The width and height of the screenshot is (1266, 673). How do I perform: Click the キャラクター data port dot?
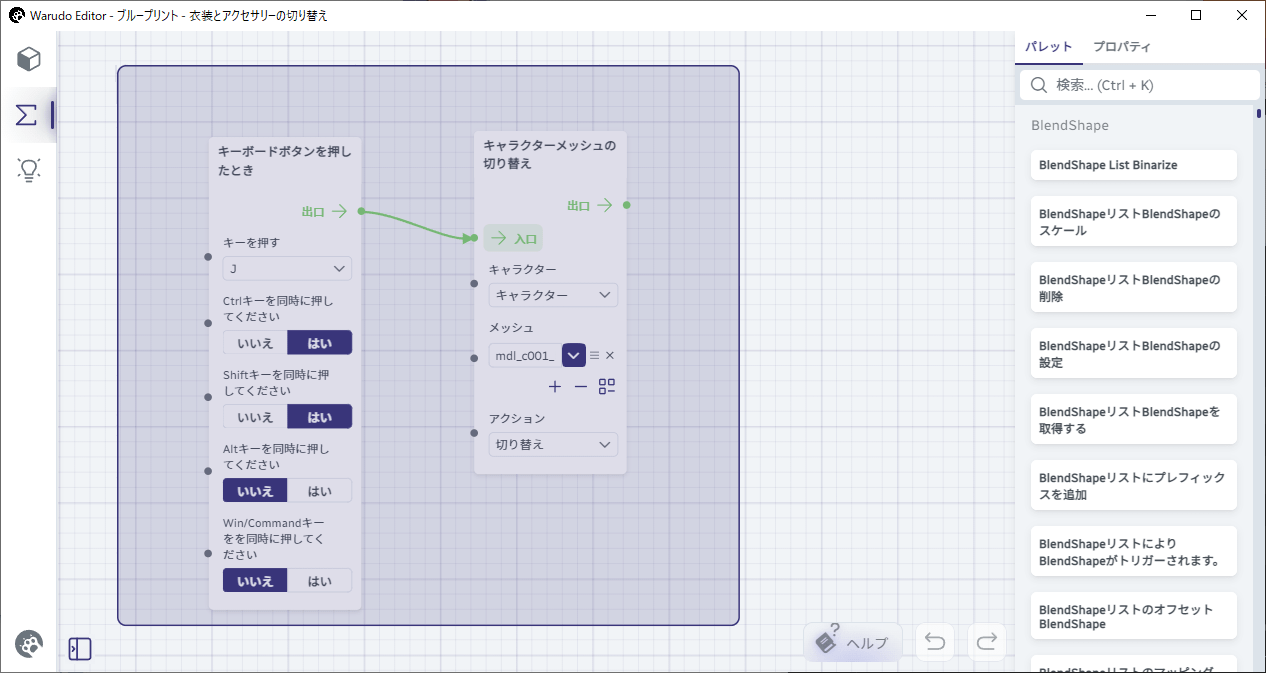click(474, 283)
